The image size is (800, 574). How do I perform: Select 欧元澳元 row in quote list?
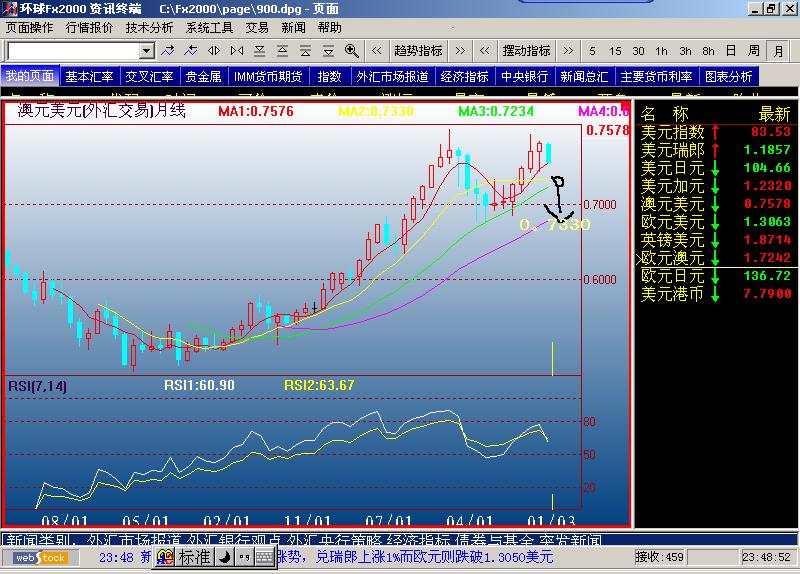pyautogui.click(x=716, y=258)
